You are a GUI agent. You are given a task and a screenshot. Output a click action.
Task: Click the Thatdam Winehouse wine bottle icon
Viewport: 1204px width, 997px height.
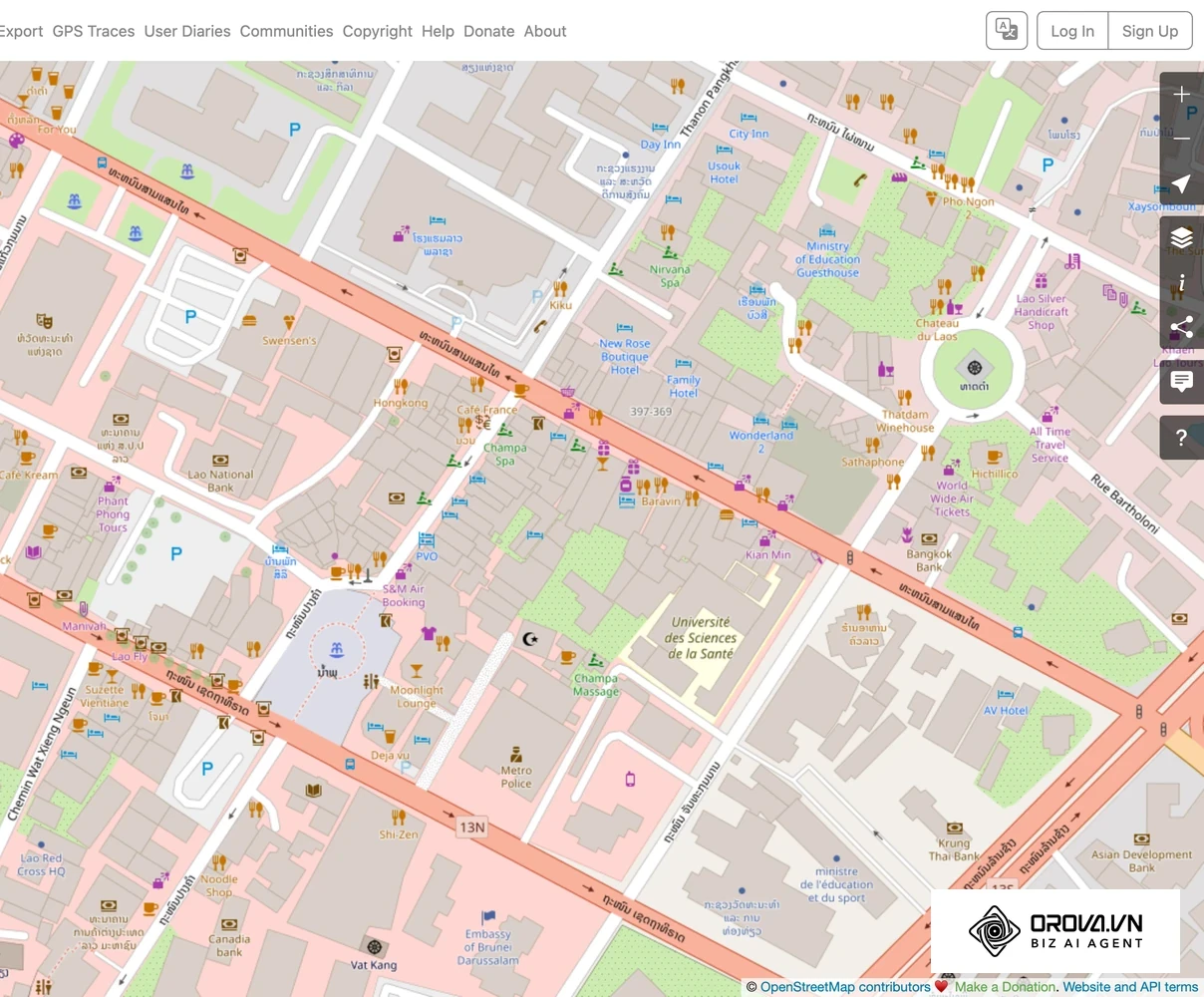[x=885, y=370]
